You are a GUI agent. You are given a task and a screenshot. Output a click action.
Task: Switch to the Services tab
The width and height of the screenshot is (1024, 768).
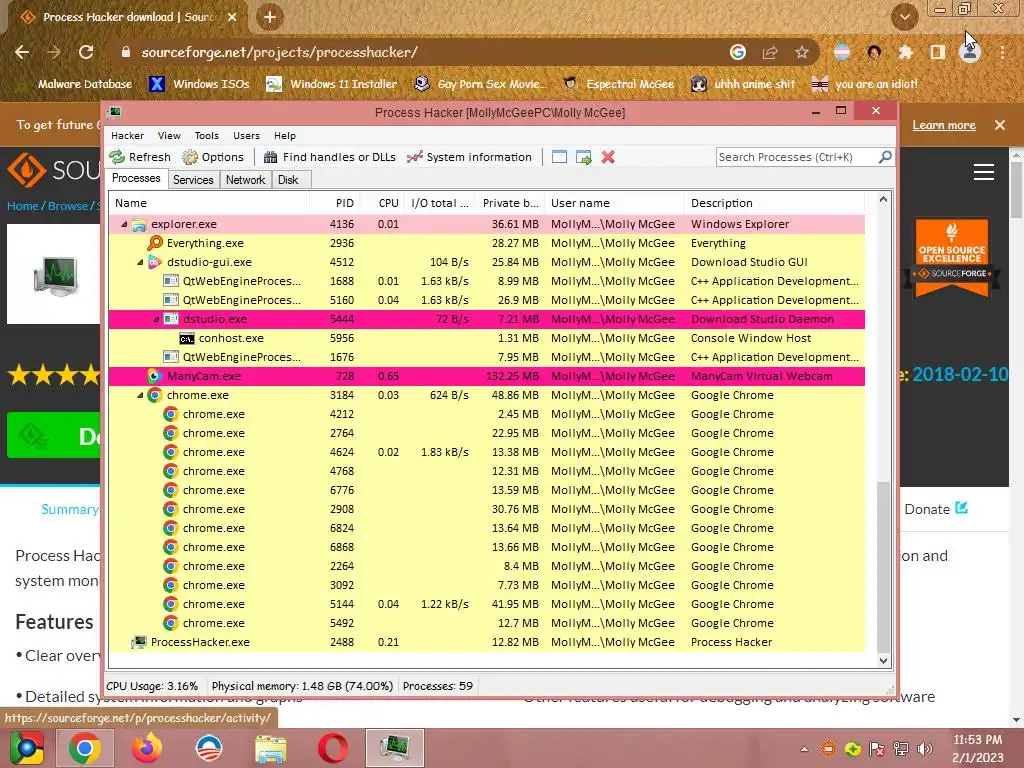click(193, 180)
